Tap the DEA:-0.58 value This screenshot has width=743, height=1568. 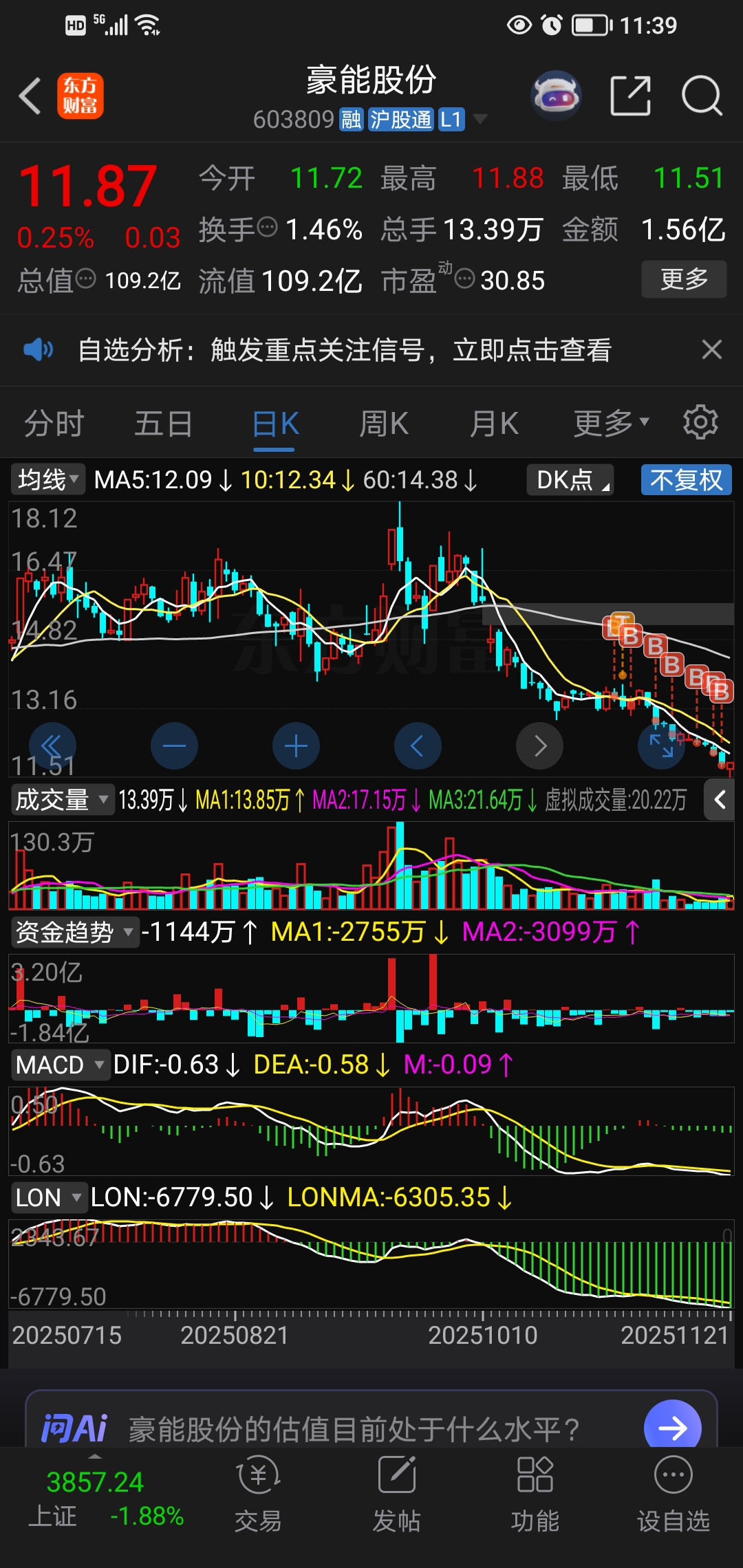[311, 1065]
